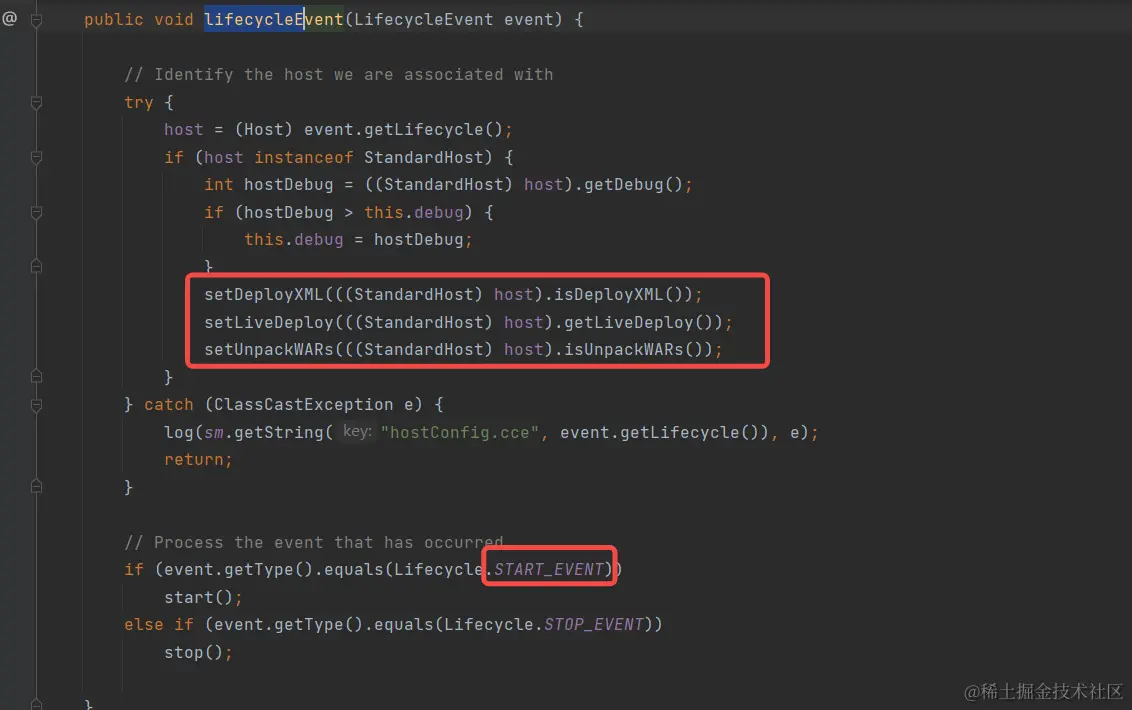Click the setUnpackWARs method call
1132x710 pixels.
point(269,350)
